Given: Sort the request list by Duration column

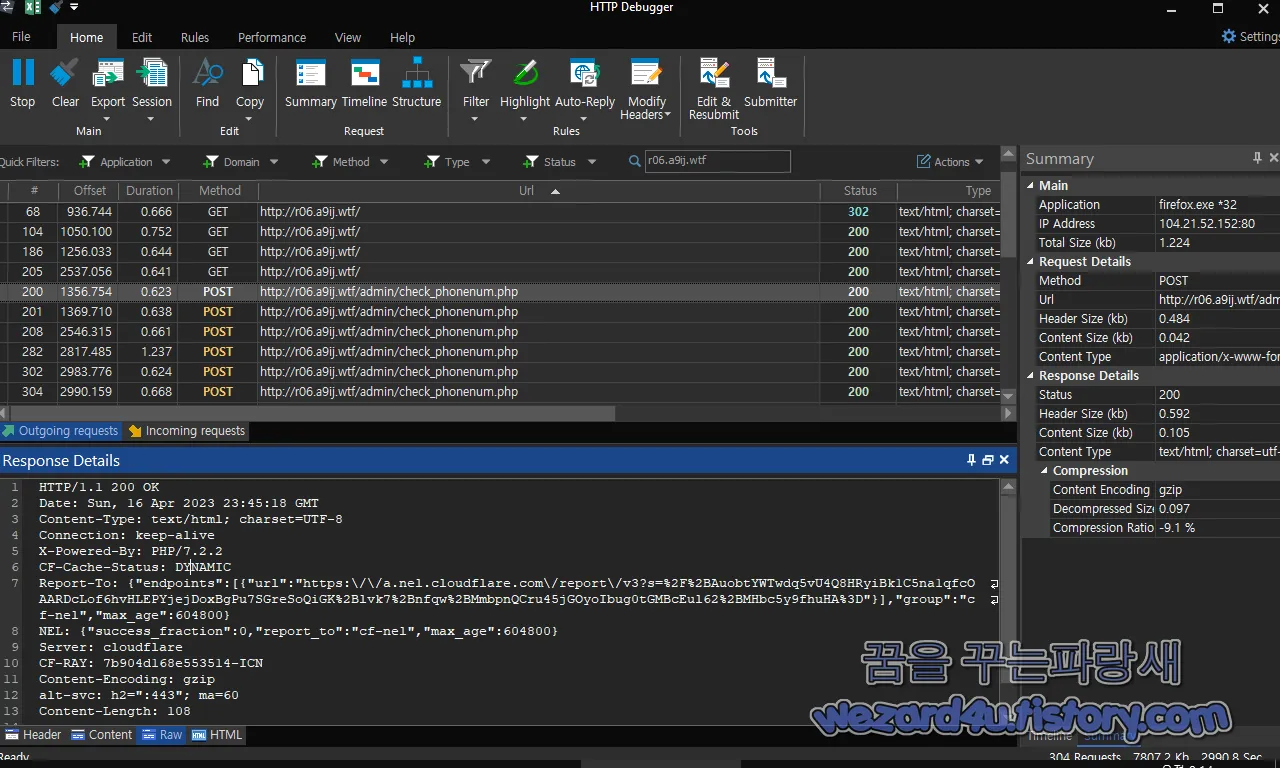Looking at the screenshot, I should pos(149,191).
